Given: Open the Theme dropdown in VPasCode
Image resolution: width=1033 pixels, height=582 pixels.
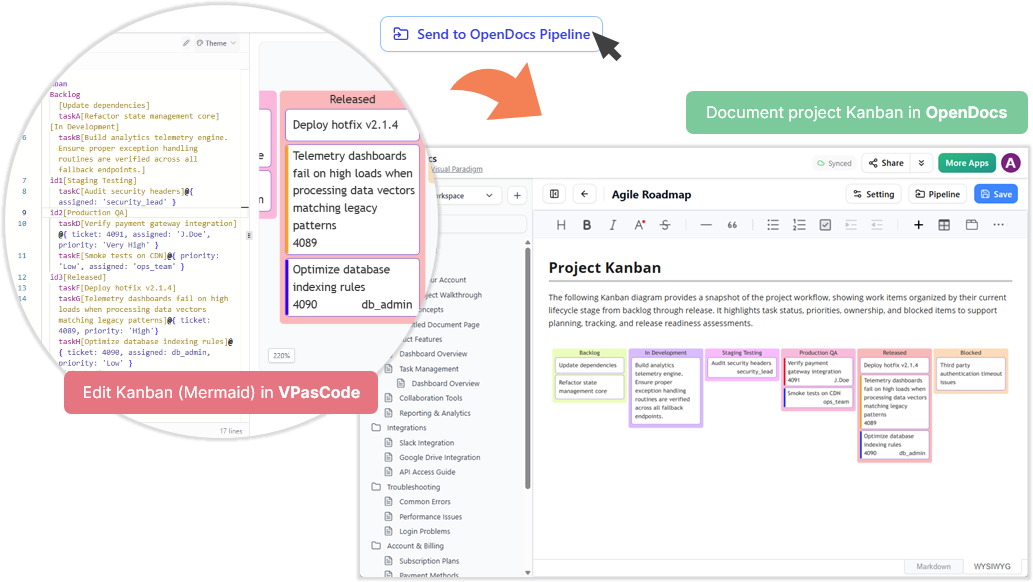Looking at the screenshot, I should click(x=216, y=43).
